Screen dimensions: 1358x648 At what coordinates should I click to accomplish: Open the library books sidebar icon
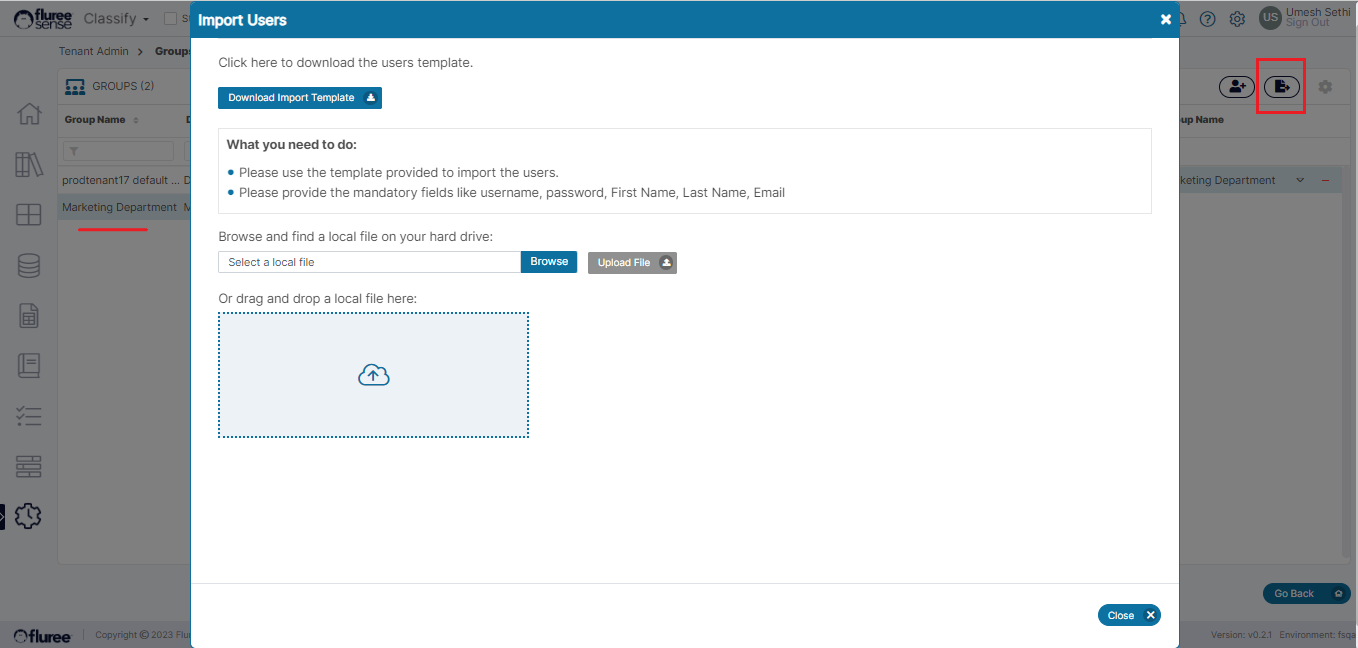tap(29, 164)
